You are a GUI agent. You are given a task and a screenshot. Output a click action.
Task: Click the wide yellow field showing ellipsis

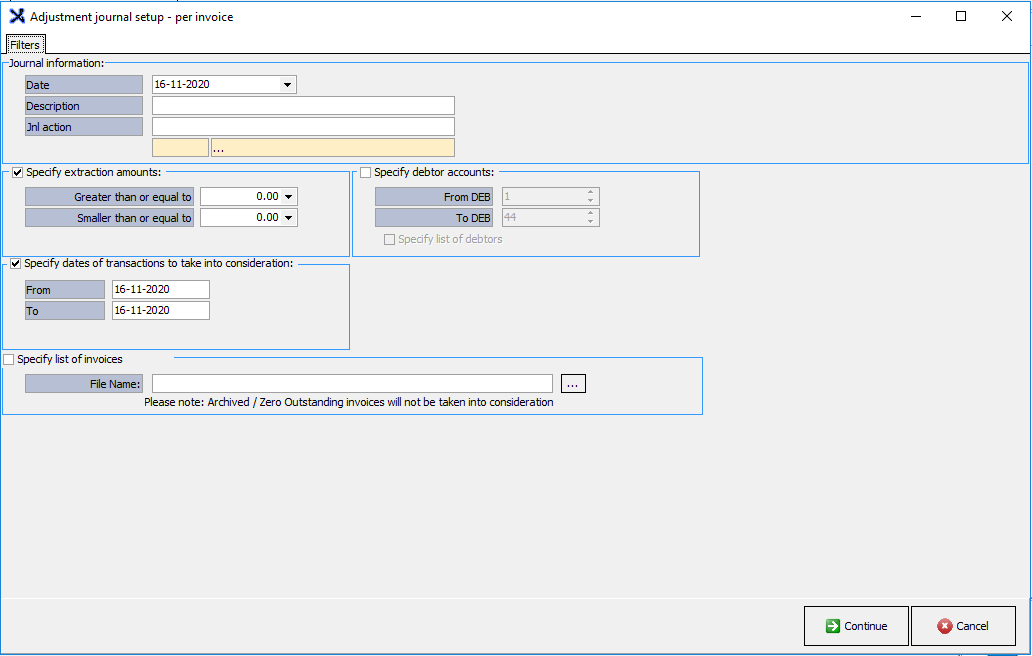(x=332, y=148)
